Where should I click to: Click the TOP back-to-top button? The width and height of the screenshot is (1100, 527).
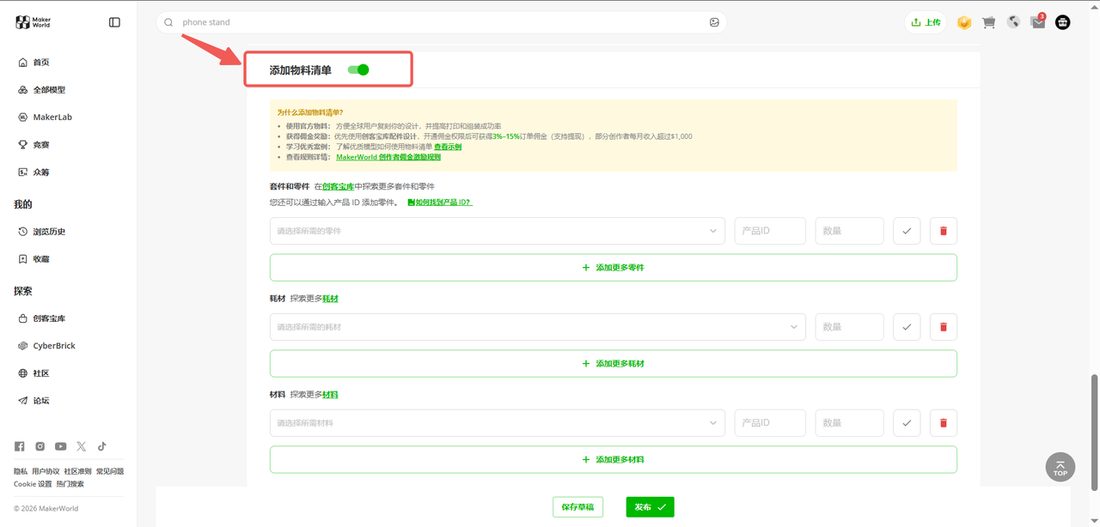pos(1060,467)
